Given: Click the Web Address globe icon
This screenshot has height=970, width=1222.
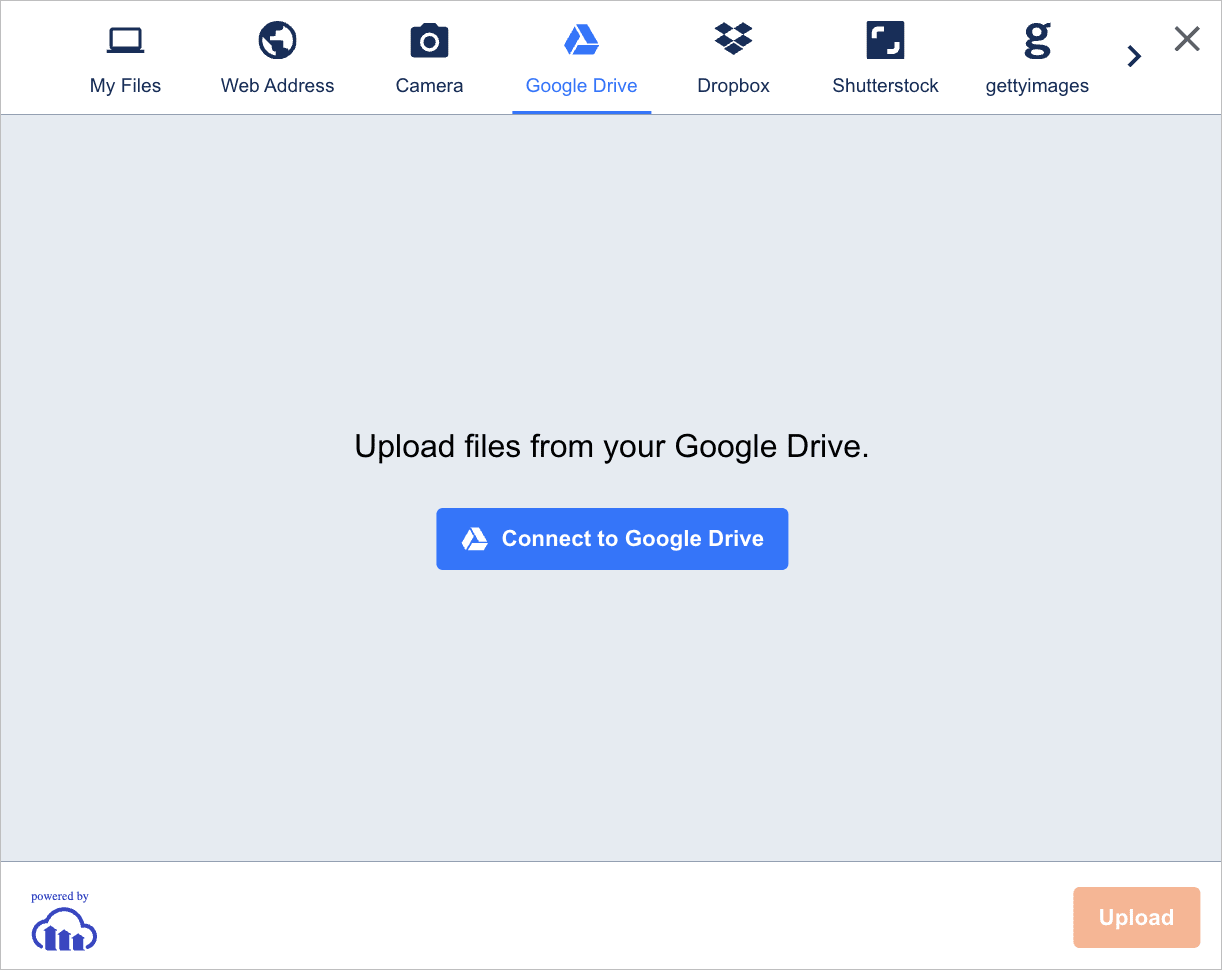Looking at the screenshot, I should click(x=278, y=40).
